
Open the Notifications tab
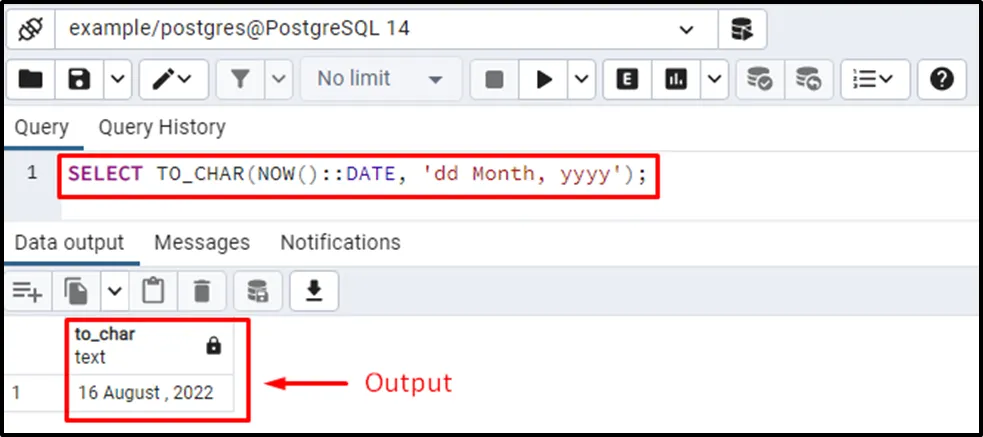(x=340, y=242)
